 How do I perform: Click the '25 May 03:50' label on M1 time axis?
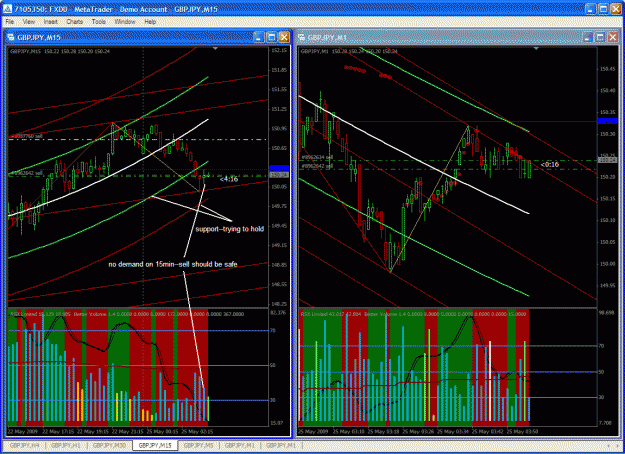[x=522, y=432]
